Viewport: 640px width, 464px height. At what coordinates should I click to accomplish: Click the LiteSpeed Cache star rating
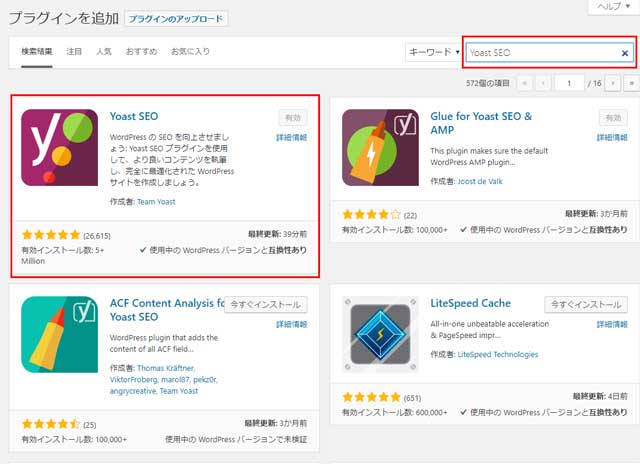pyautogui.click(x=371, y=397)
